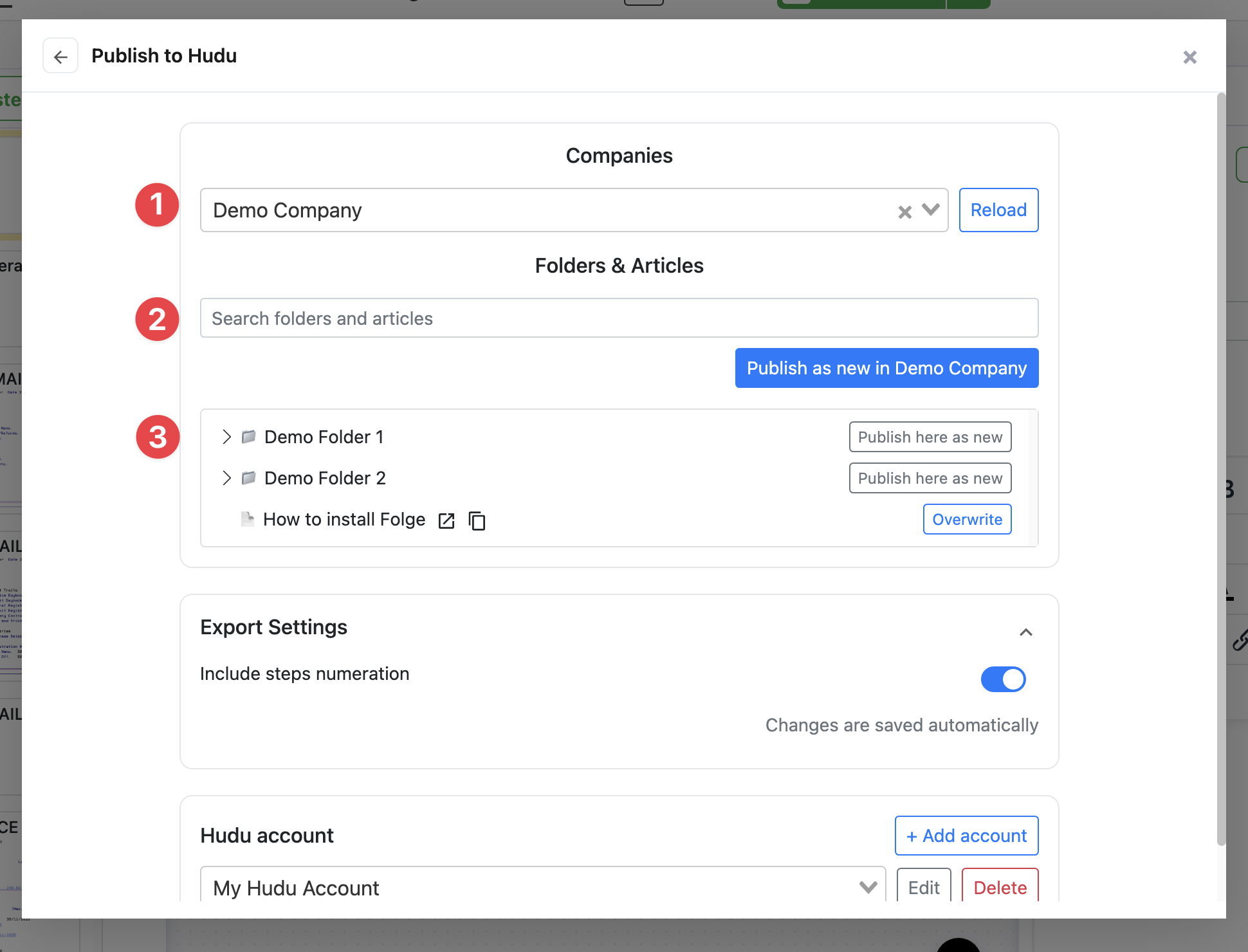Collapse the Export Settings section
The image size is (1248, 952).
tap(1025, 632)
